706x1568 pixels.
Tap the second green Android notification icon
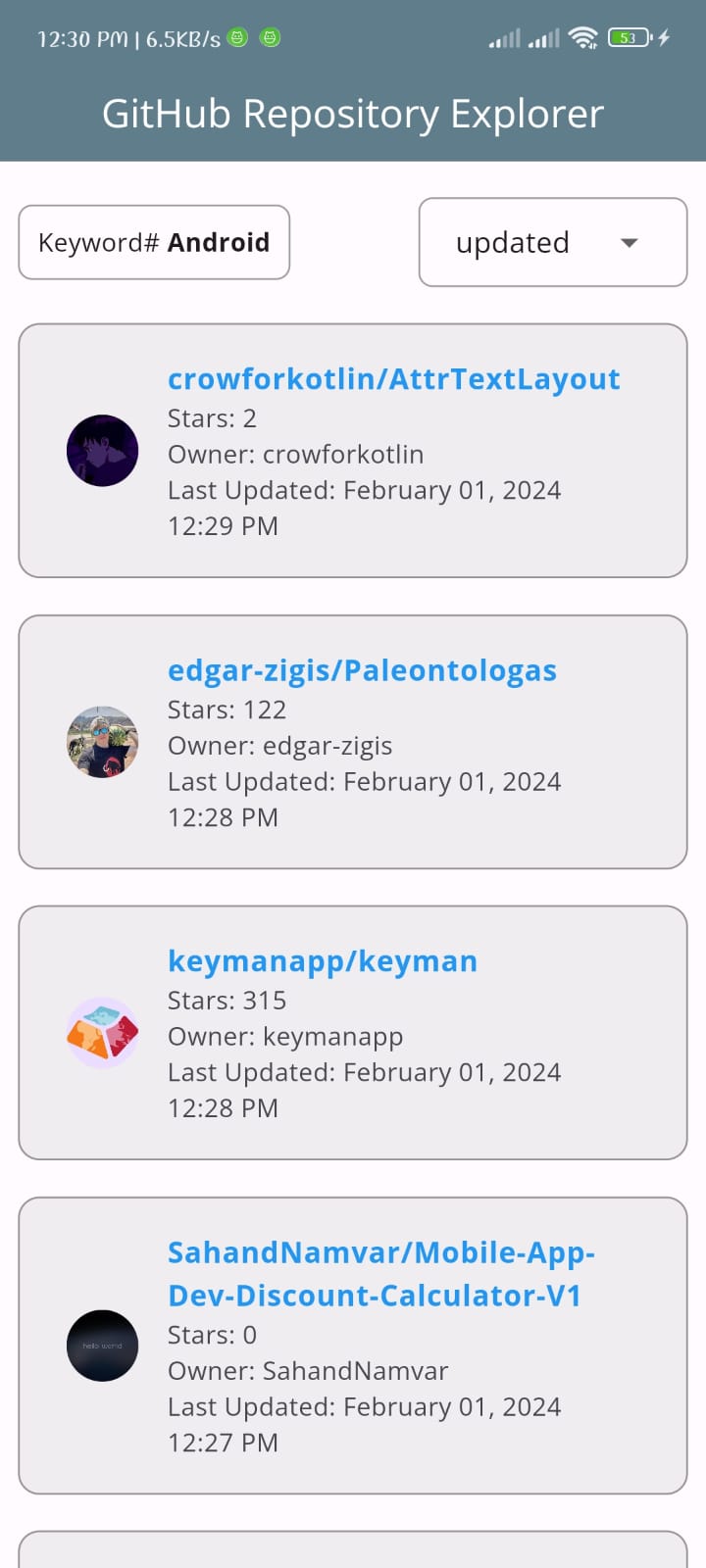[269, 38]
